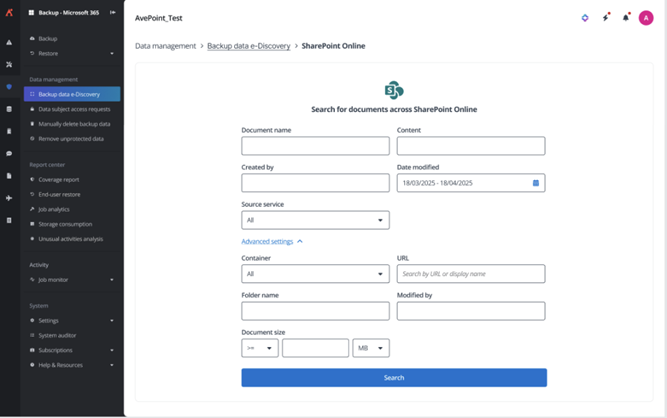Open the Source service dropdown
Image resolution: width=667 pixels, height=418 pixels.
(315, 220)
